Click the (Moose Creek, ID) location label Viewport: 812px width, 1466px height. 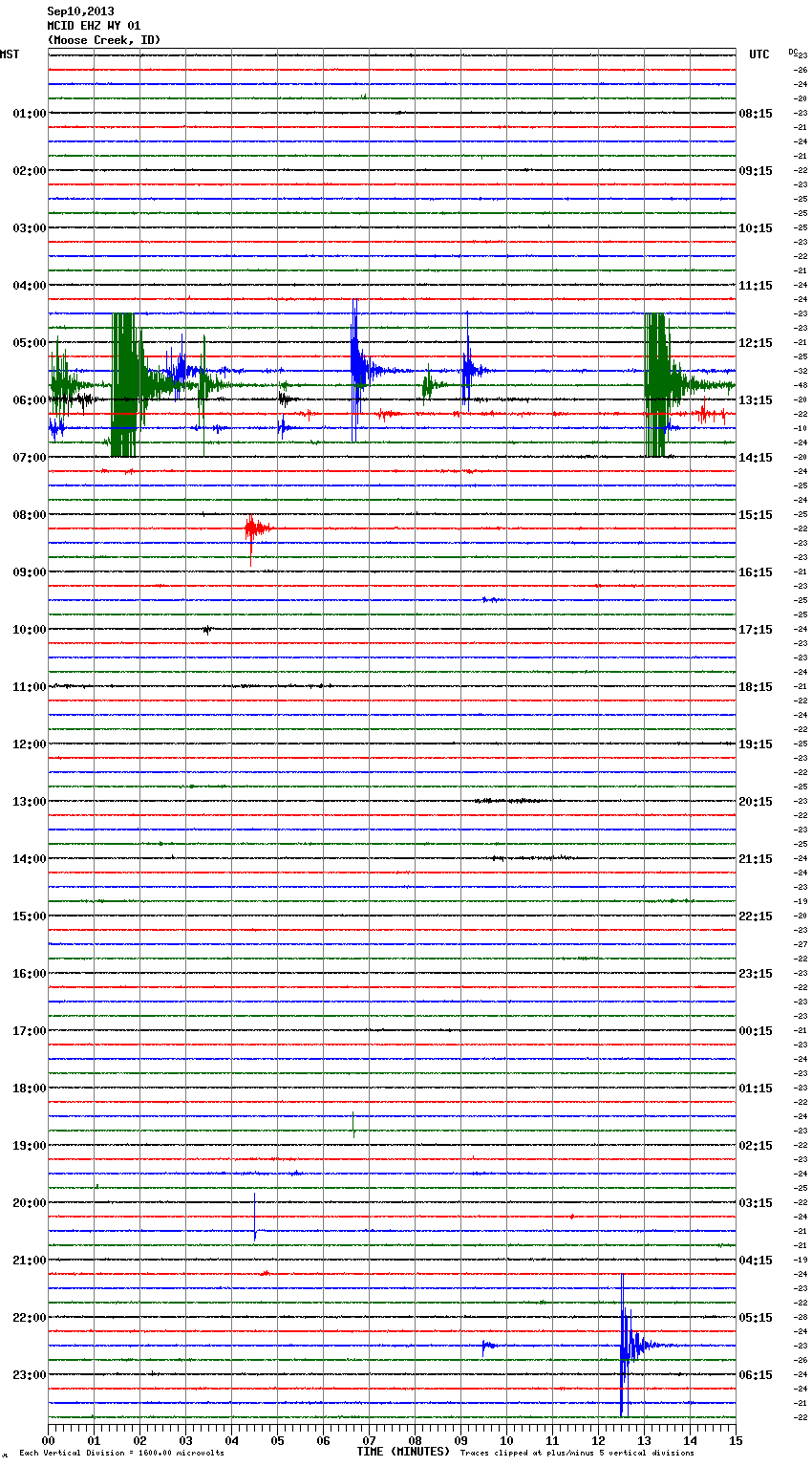pyautogui.click(x=104, y=40)
